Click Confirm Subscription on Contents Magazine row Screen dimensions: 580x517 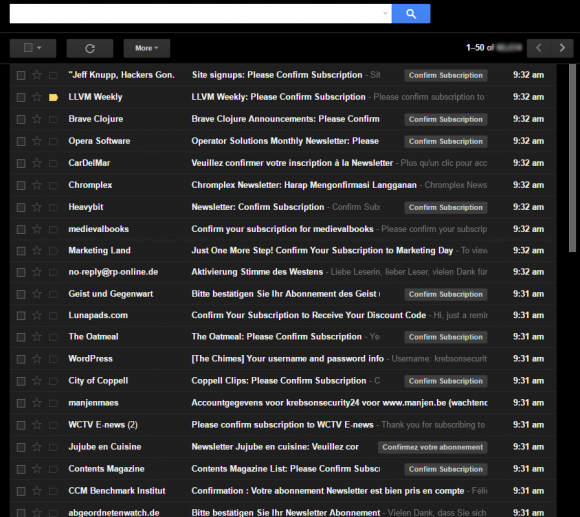click(x=446, y=469)
